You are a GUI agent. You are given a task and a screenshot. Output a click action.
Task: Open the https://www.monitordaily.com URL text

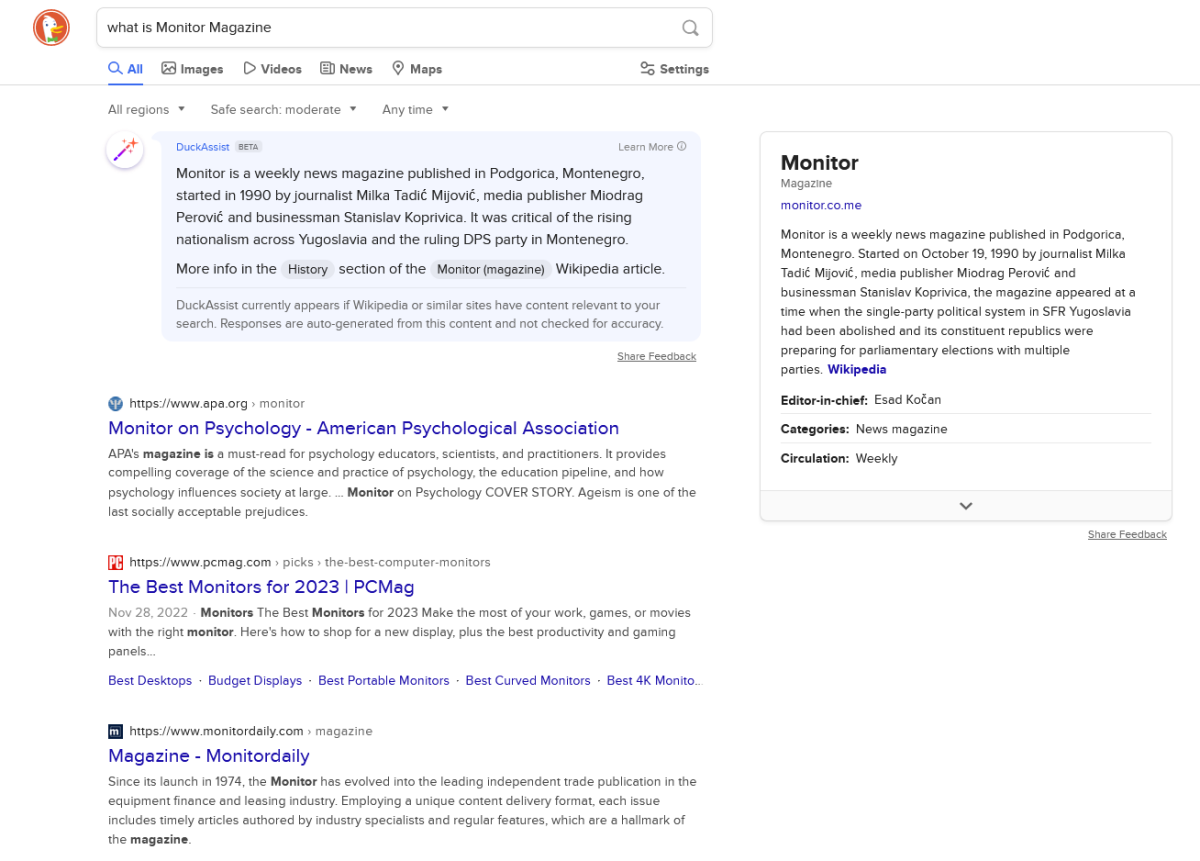pyautogui.click(x=216, y=732)
